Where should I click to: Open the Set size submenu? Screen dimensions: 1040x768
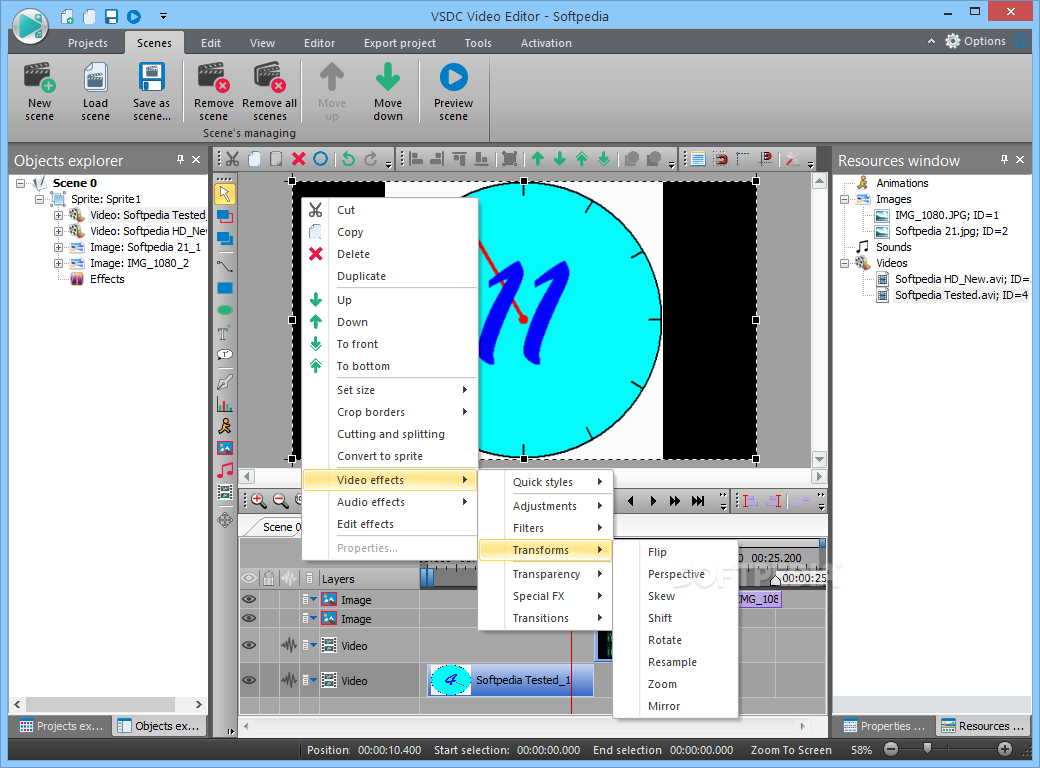(390, 390)
